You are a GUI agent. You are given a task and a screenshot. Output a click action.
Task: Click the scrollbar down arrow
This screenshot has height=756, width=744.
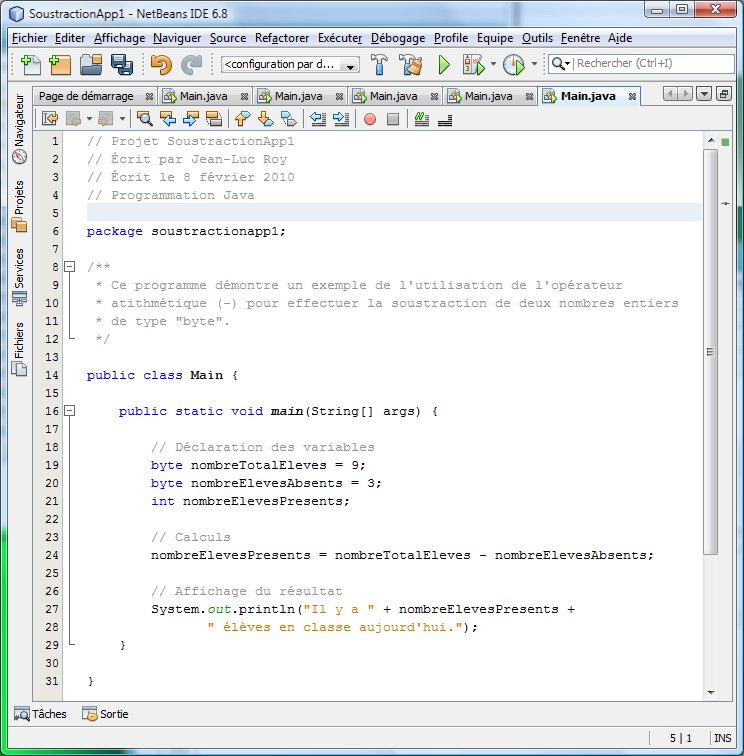click(x=711, y=692)
